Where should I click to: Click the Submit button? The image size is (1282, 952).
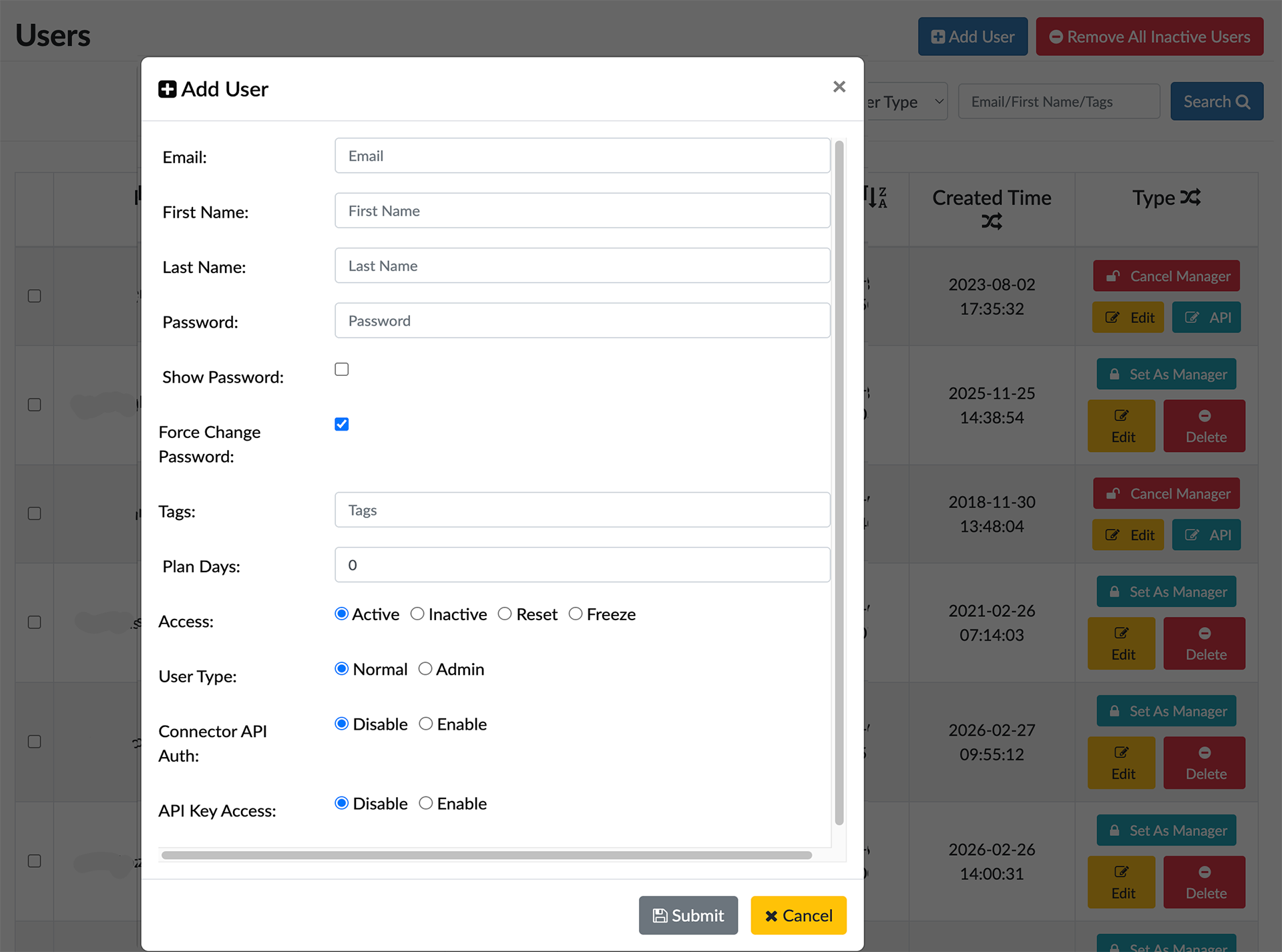[x=688, y=915]
